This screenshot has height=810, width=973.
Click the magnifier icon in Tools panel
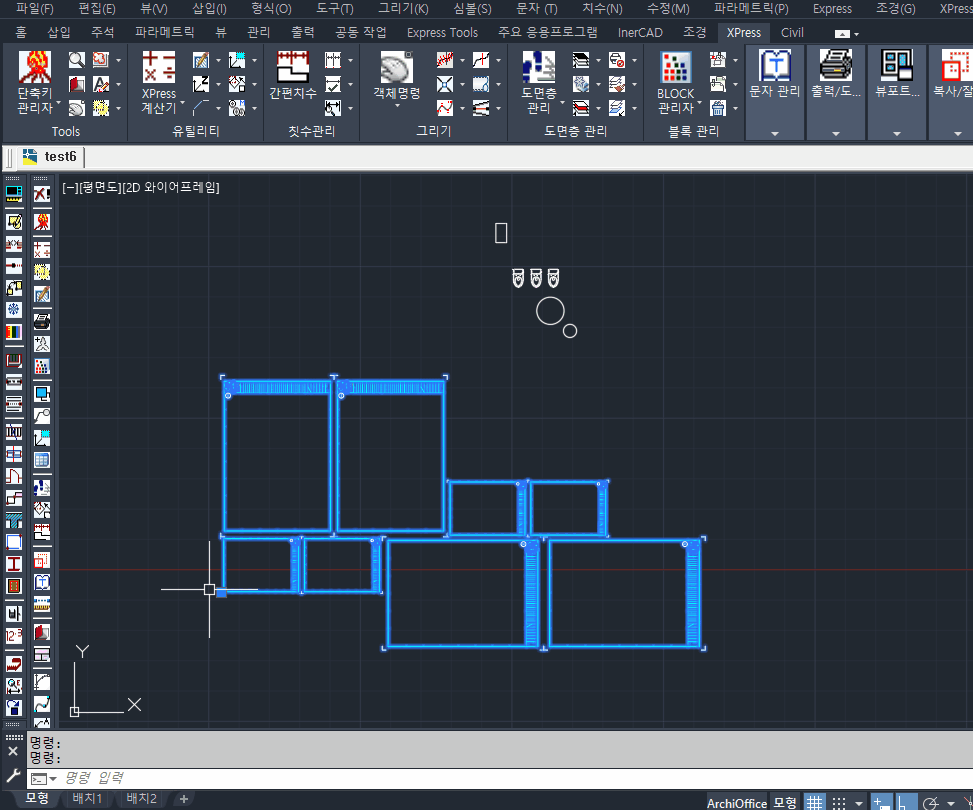click(76, 60)
